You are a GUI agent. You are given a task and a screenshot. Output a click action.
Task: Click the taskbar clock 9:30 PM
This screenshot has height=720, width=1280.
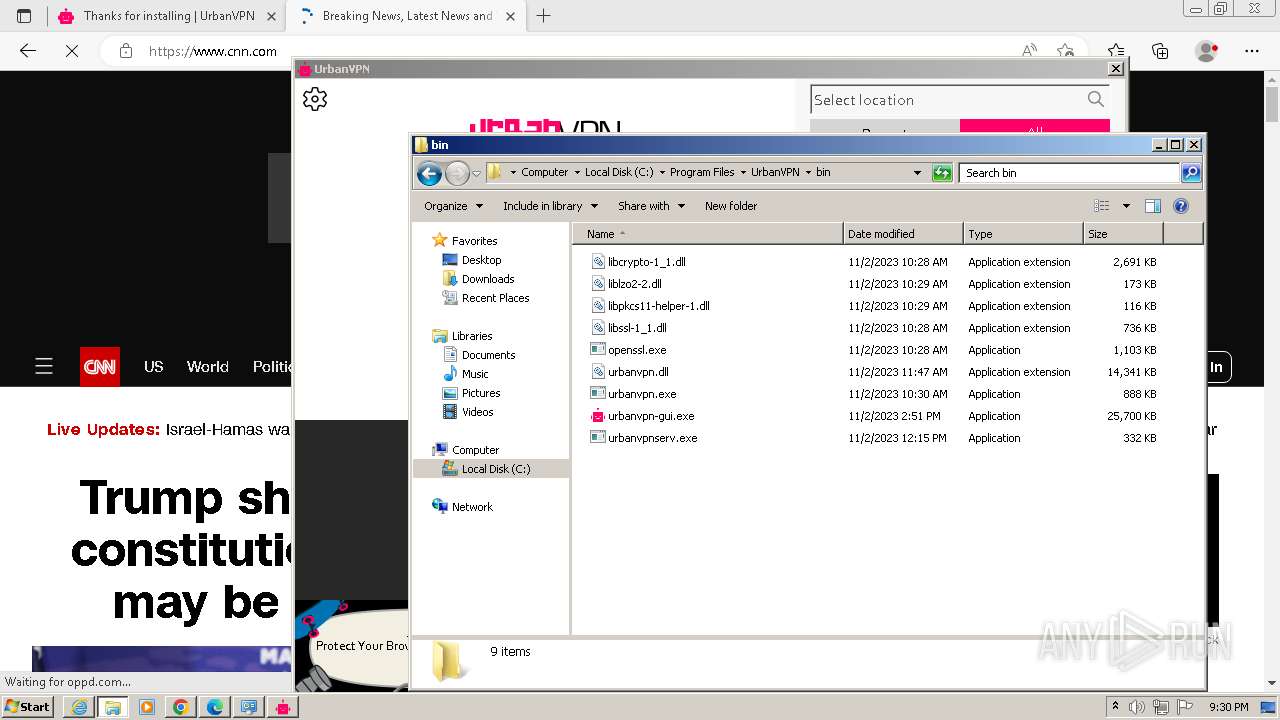click(x=1228, y=707)
